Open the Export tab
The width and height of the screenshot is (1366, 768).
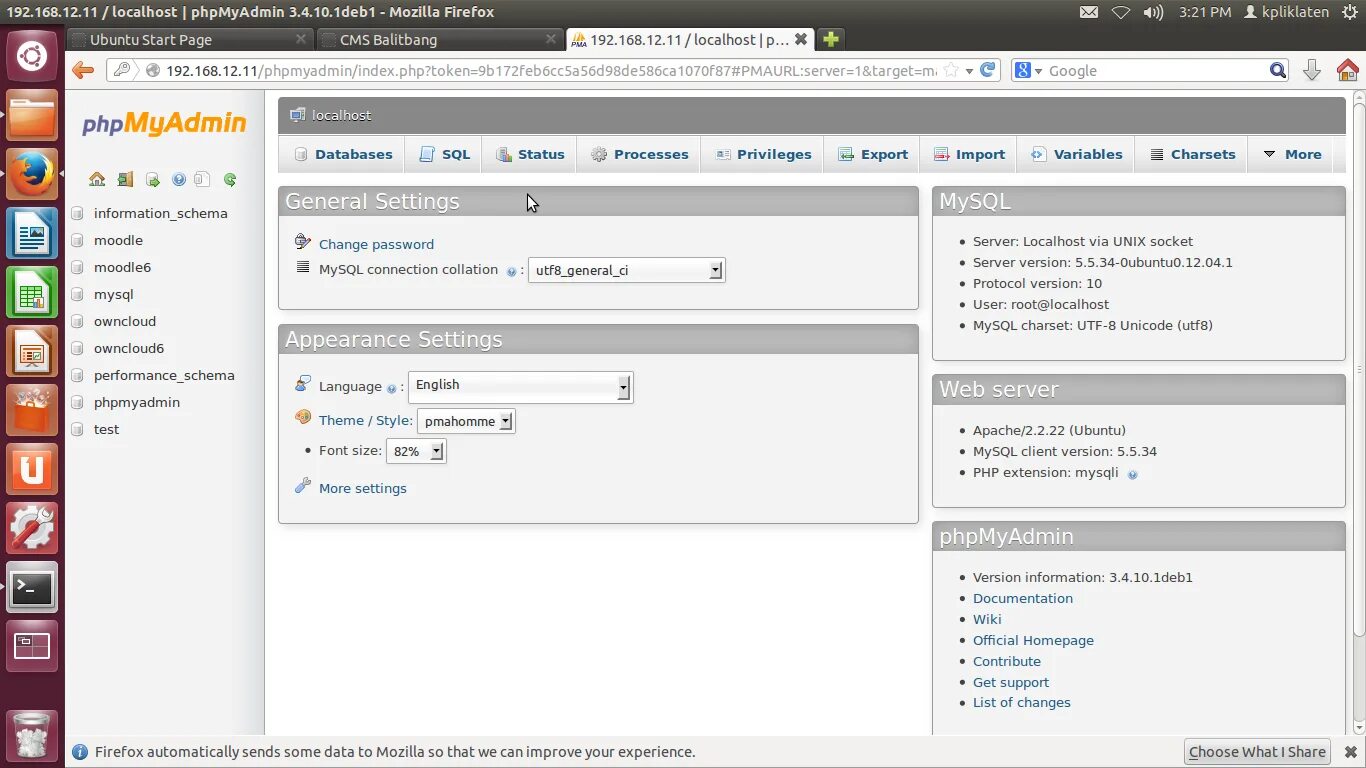(873, 154)
